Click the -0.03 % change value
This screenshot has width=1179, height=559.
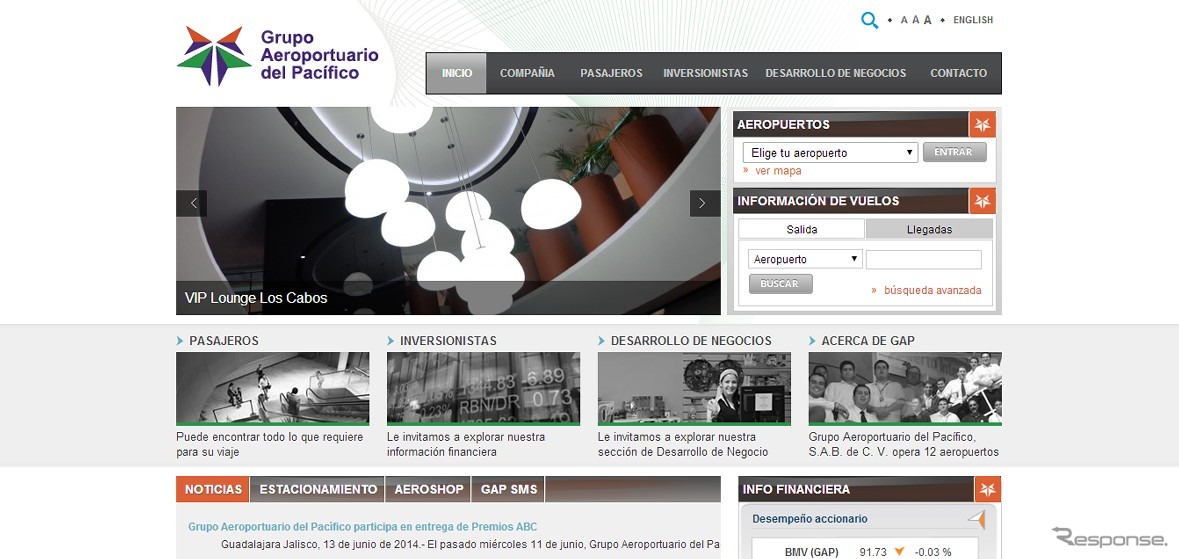pyautogui.click(x=932, y=552)
